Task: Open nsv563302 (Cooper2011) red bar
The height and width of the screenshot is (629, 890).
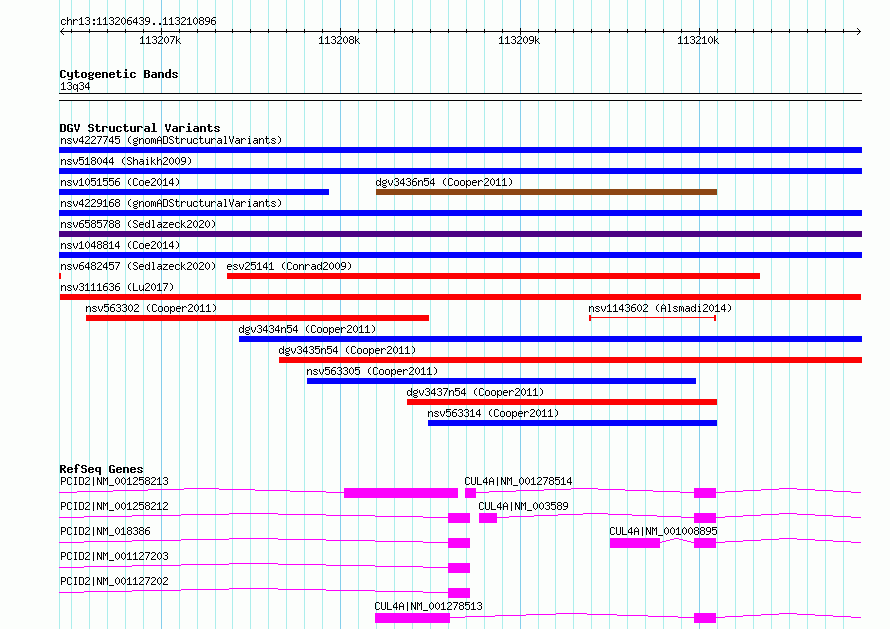Action: 257,318
